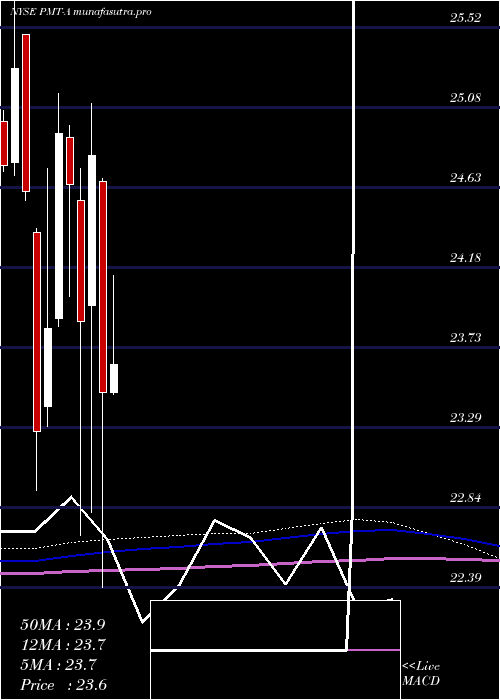
Task: Click the 25.52 price axis label
Action: coord(465,18)
